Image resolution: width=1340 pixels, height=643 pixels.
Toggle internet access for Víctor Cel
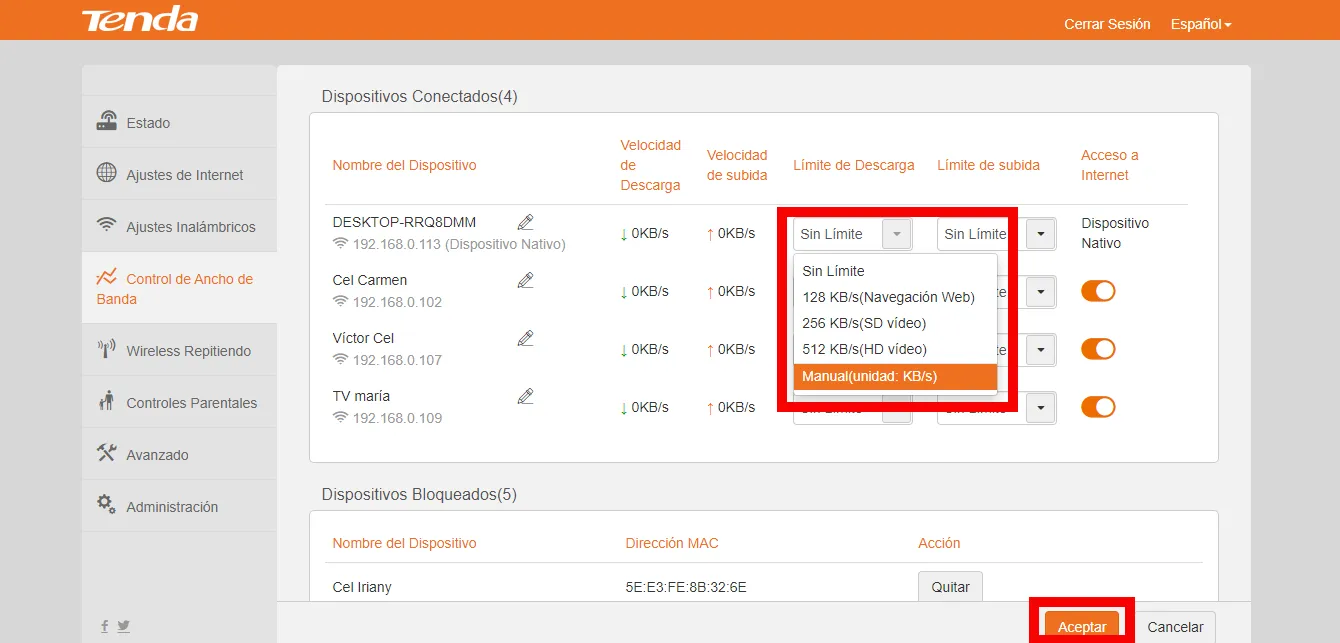[1097, 349]
